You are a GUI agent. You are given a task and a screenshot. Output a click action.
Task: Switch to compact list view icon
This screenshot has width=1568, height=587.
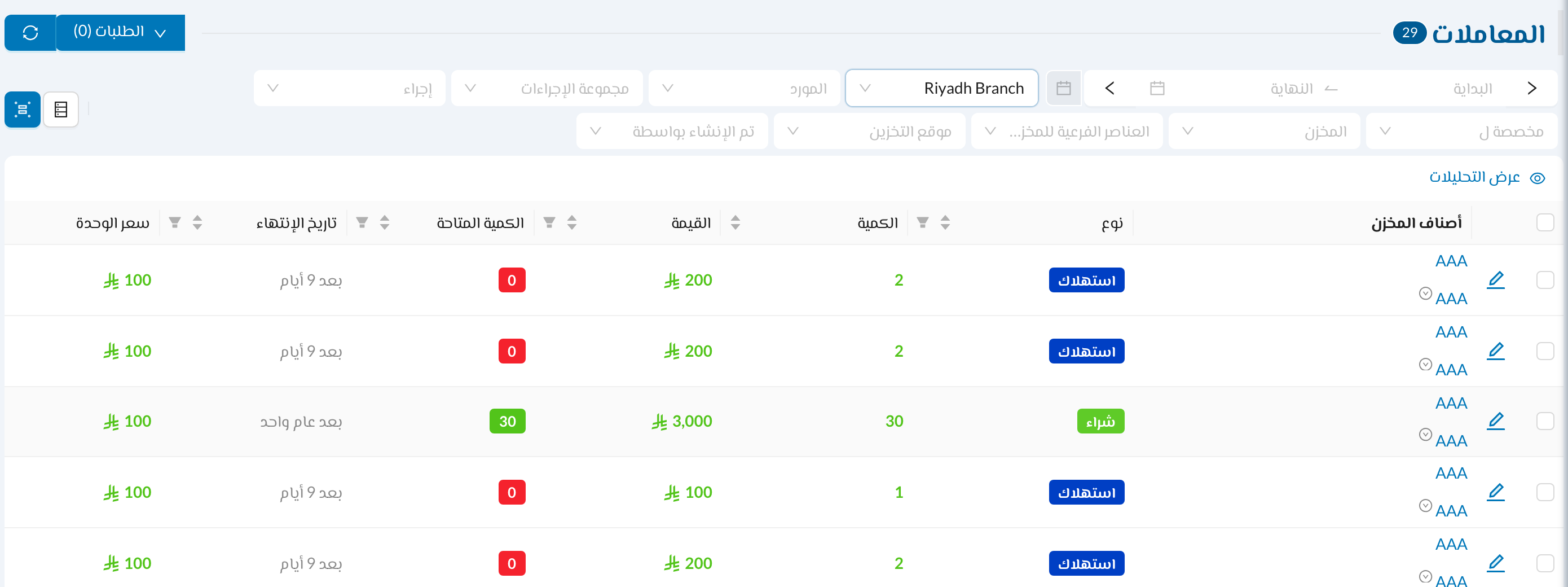61,109
